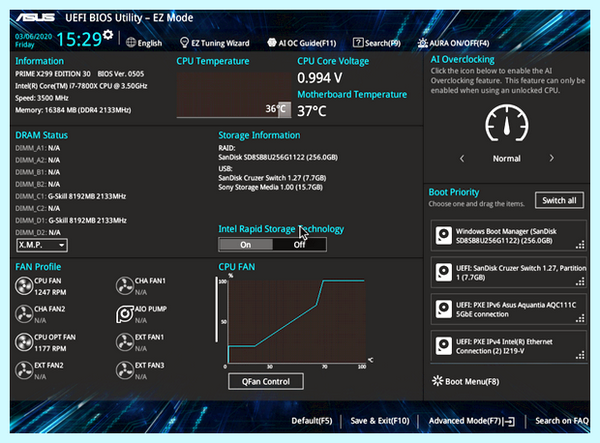Click the 15:29 clock time

click(79, 39)
